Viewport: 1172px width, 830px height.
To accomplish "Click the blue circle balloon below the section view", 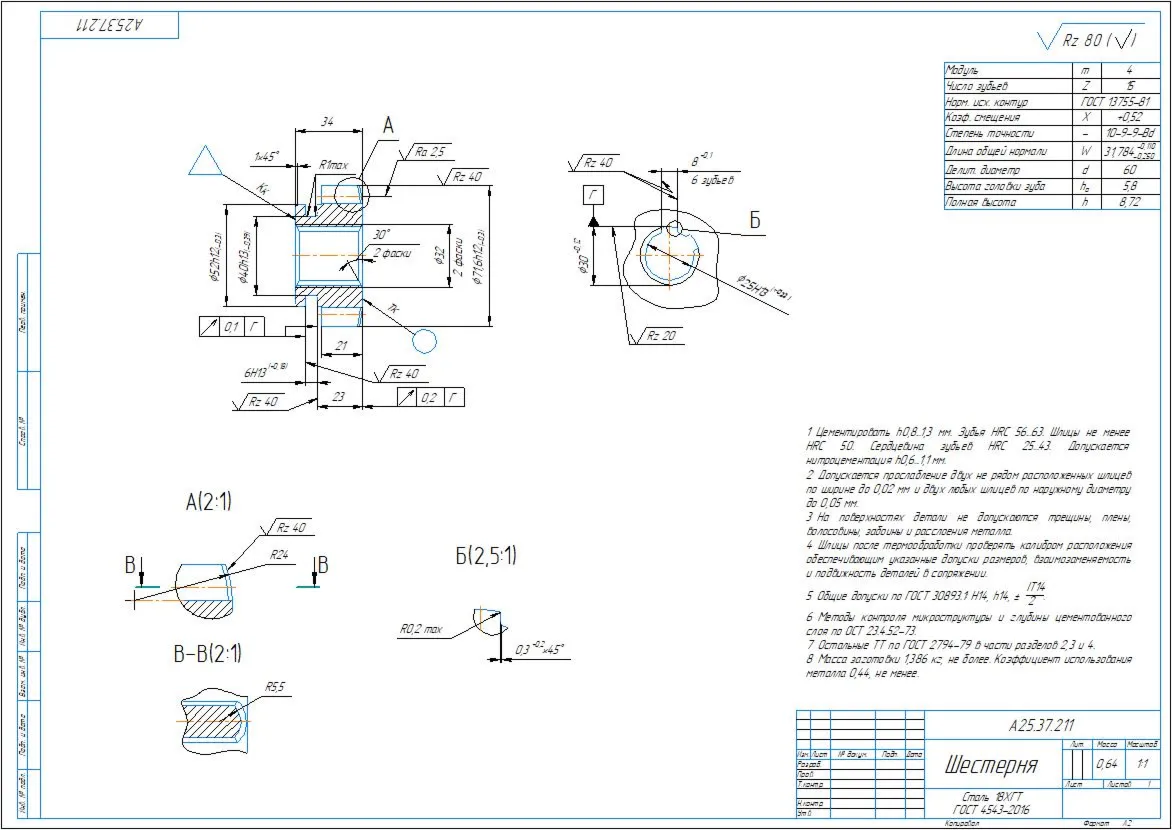I will 425,342.
